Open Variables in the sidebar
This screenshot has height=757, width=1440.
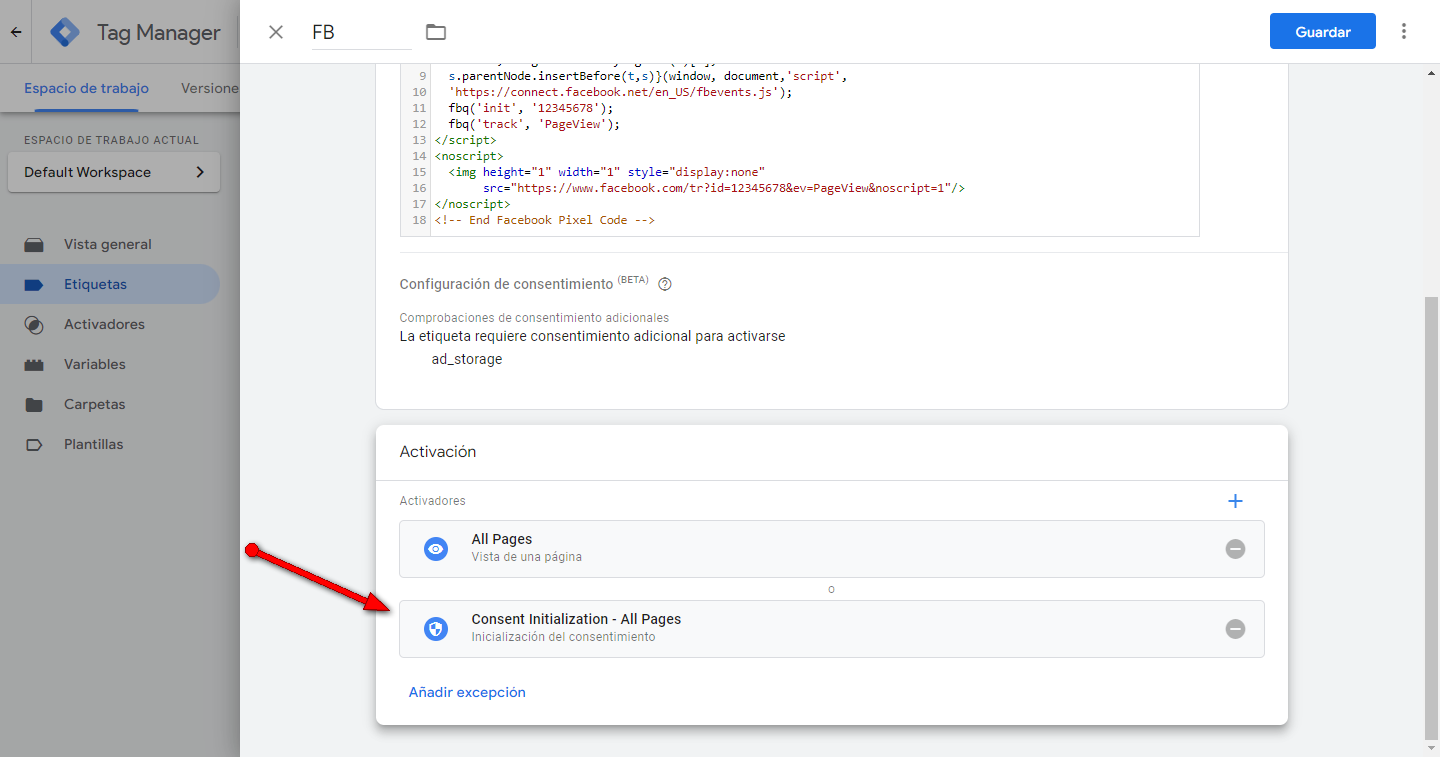95,364
